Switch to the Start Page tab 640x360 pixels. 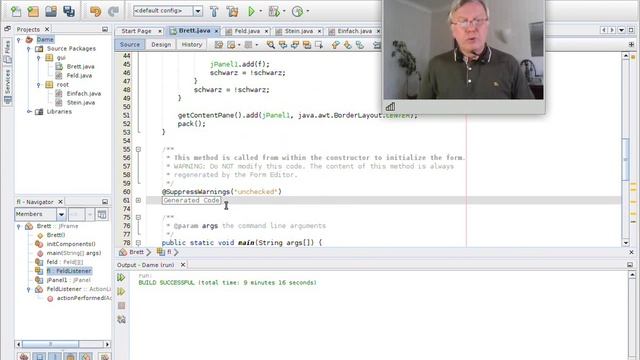[136, 31]
